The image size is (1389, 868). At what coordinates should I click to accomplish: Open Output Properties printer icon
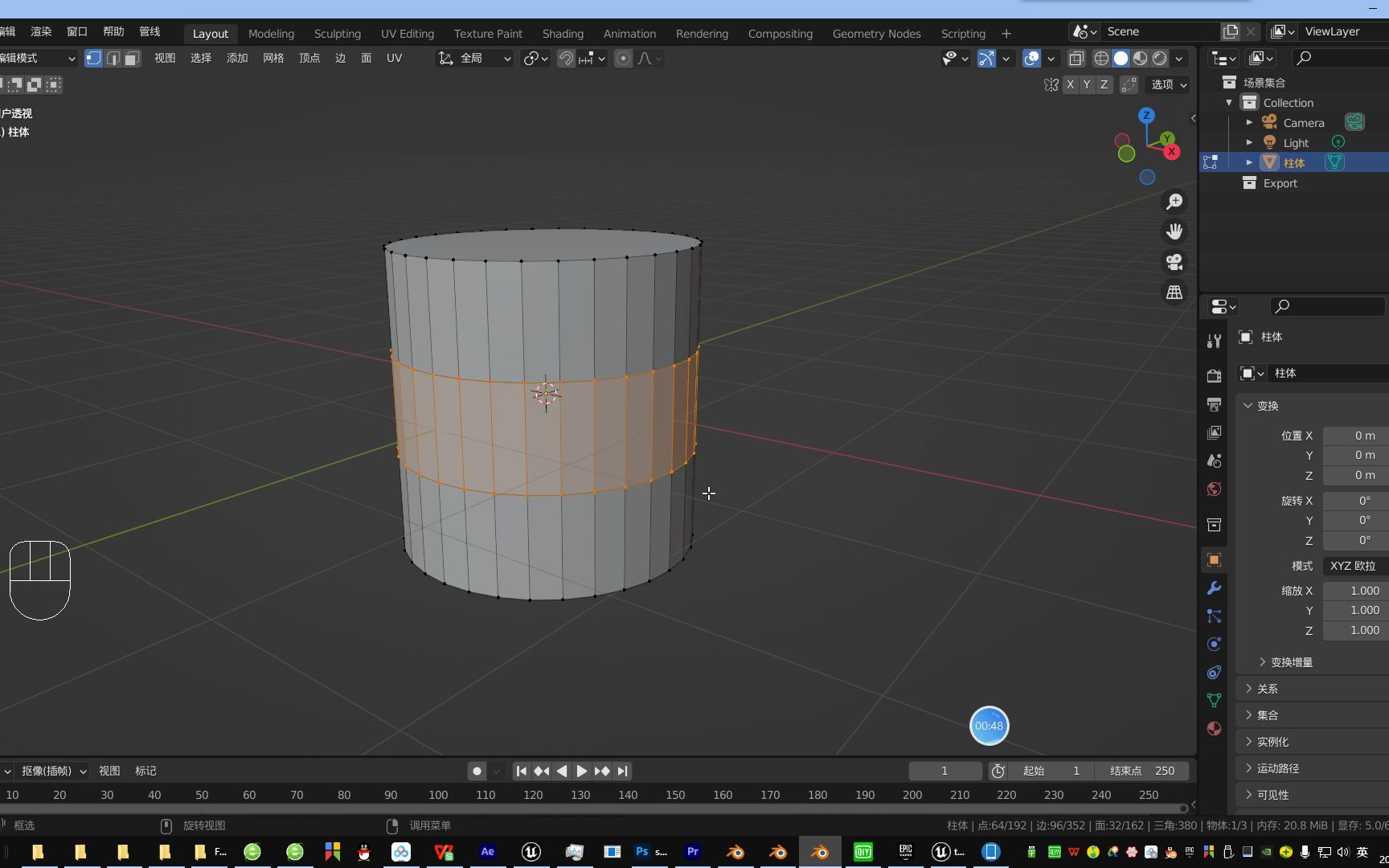point(1214,404)
